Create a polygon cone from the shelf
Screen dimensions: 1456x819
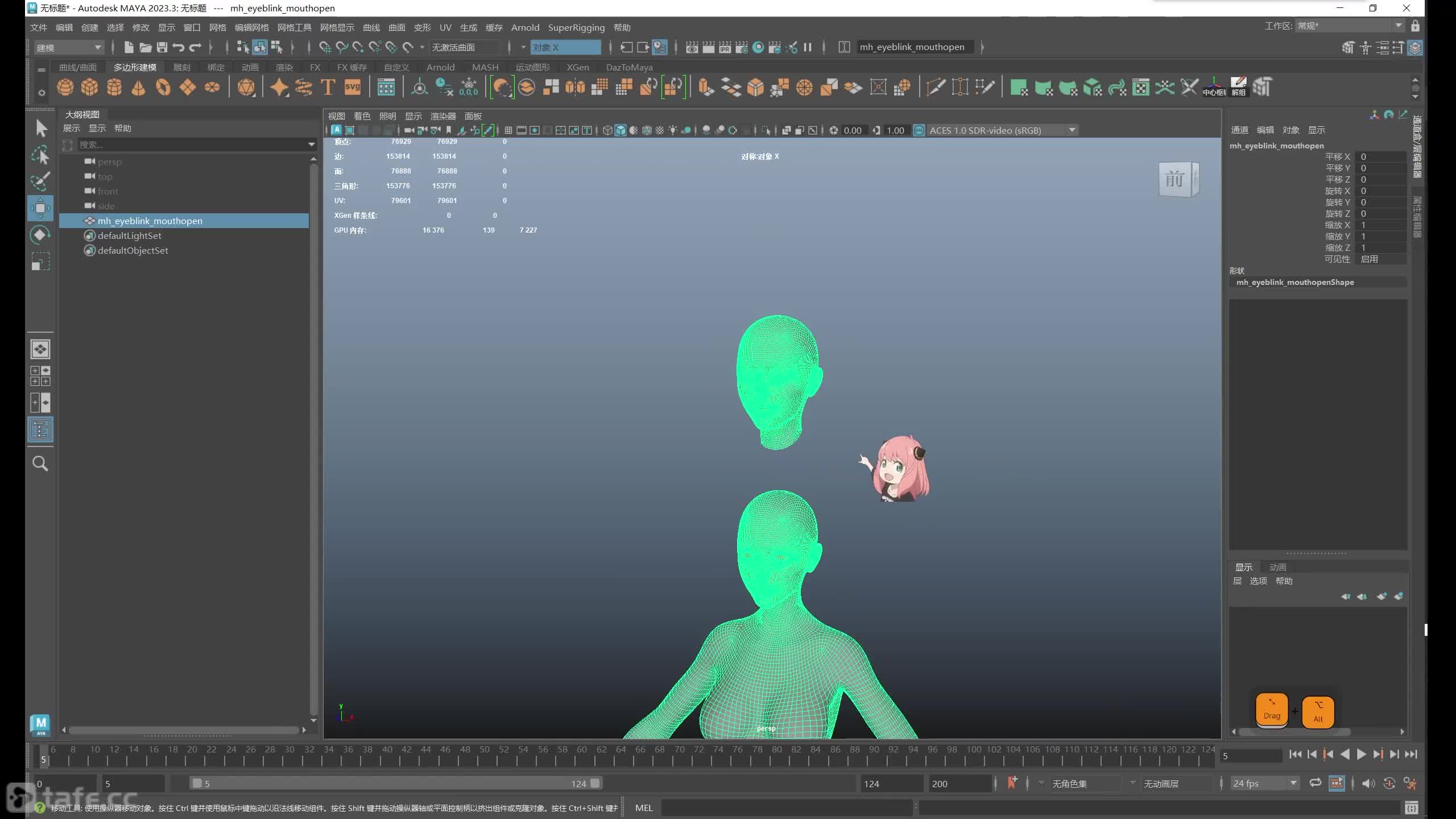(x=138, y=87)
